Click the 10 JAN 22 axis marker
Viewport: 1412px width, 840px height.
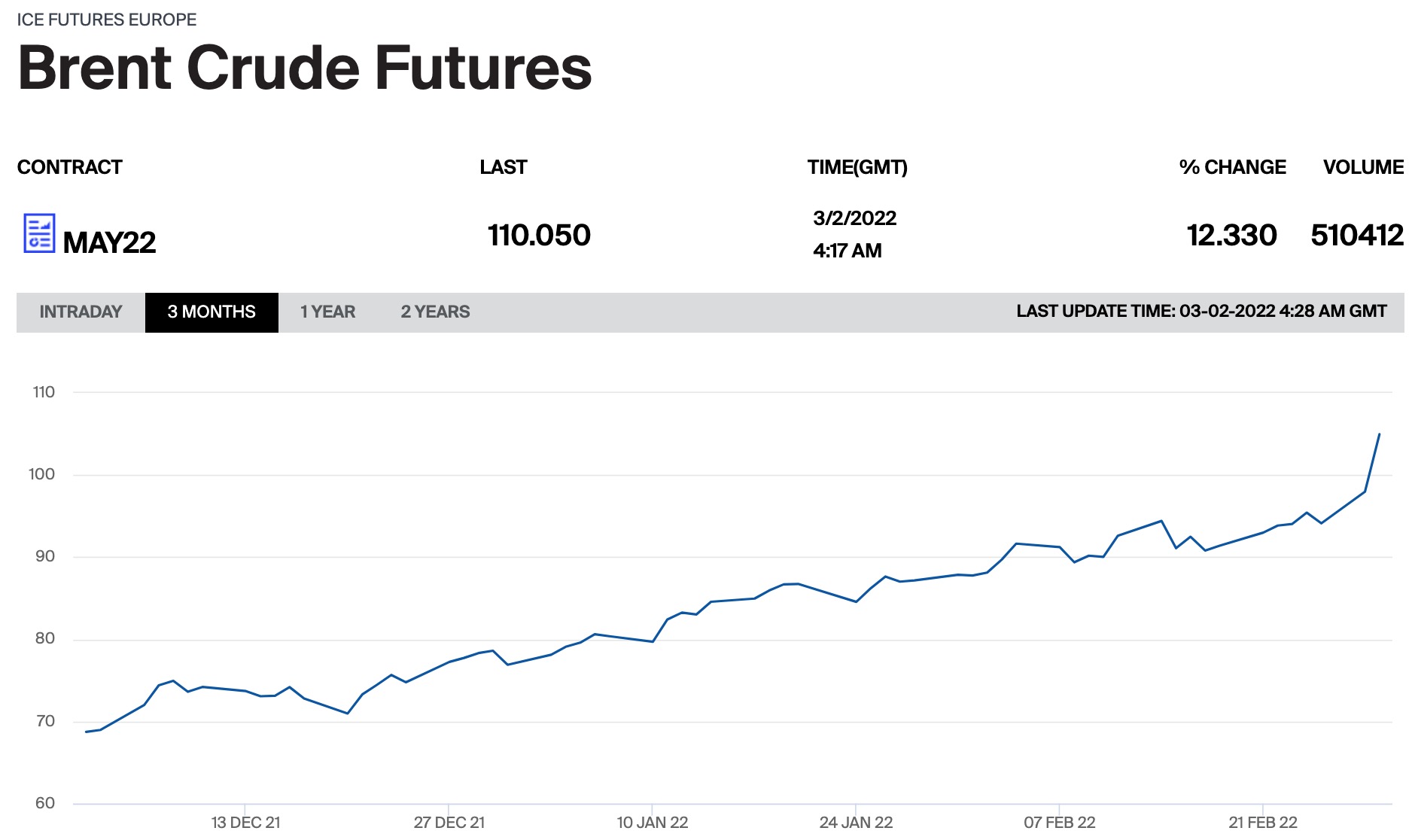653,822
